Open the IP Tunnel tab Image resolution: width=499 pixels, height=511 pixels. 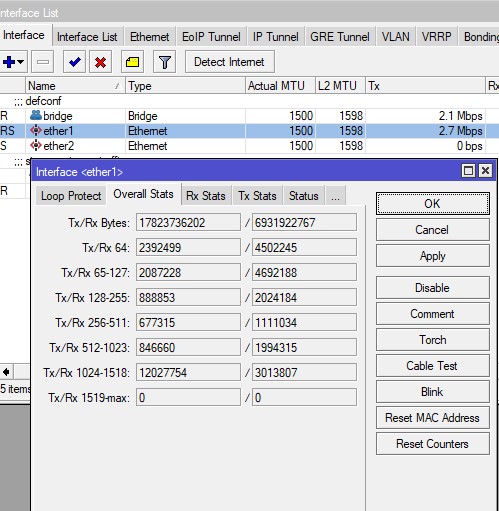[x=275, y=37]
